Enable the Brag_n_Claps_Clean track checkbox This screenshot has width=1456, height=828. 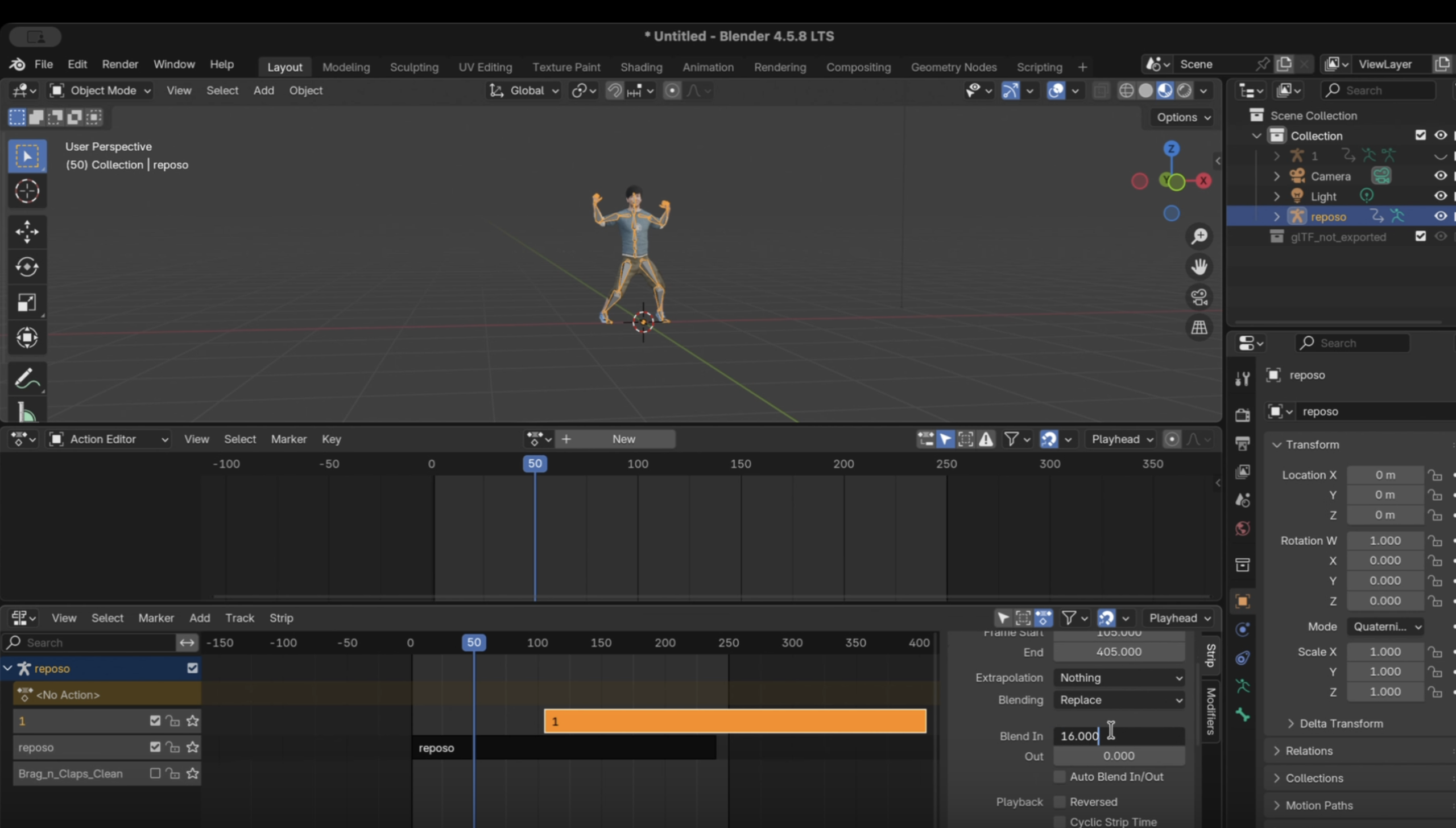click(155, 773)
